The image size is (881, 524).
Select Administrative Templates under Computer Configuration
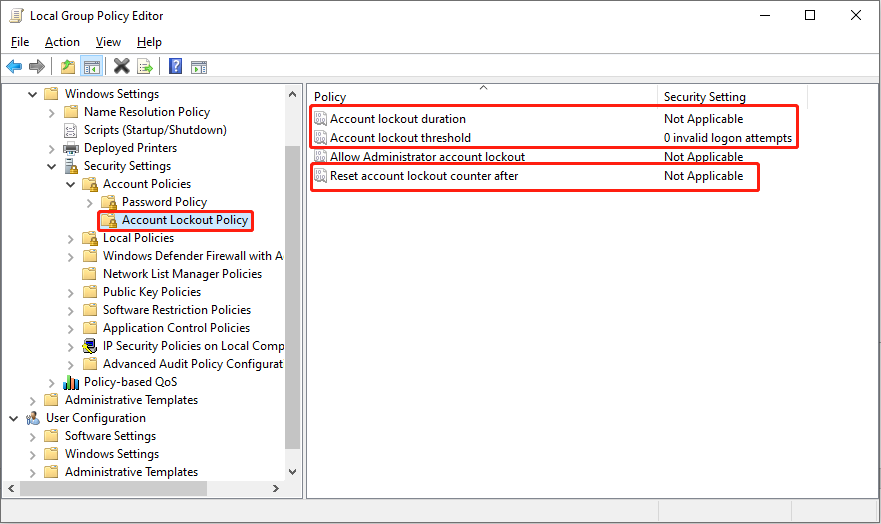click(131, 400)
